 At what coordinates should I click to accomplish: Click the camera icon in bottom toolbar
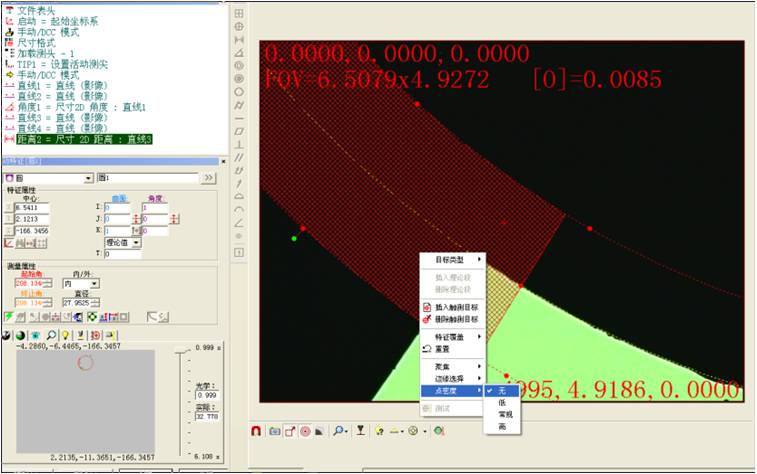(x=274, y=431)
